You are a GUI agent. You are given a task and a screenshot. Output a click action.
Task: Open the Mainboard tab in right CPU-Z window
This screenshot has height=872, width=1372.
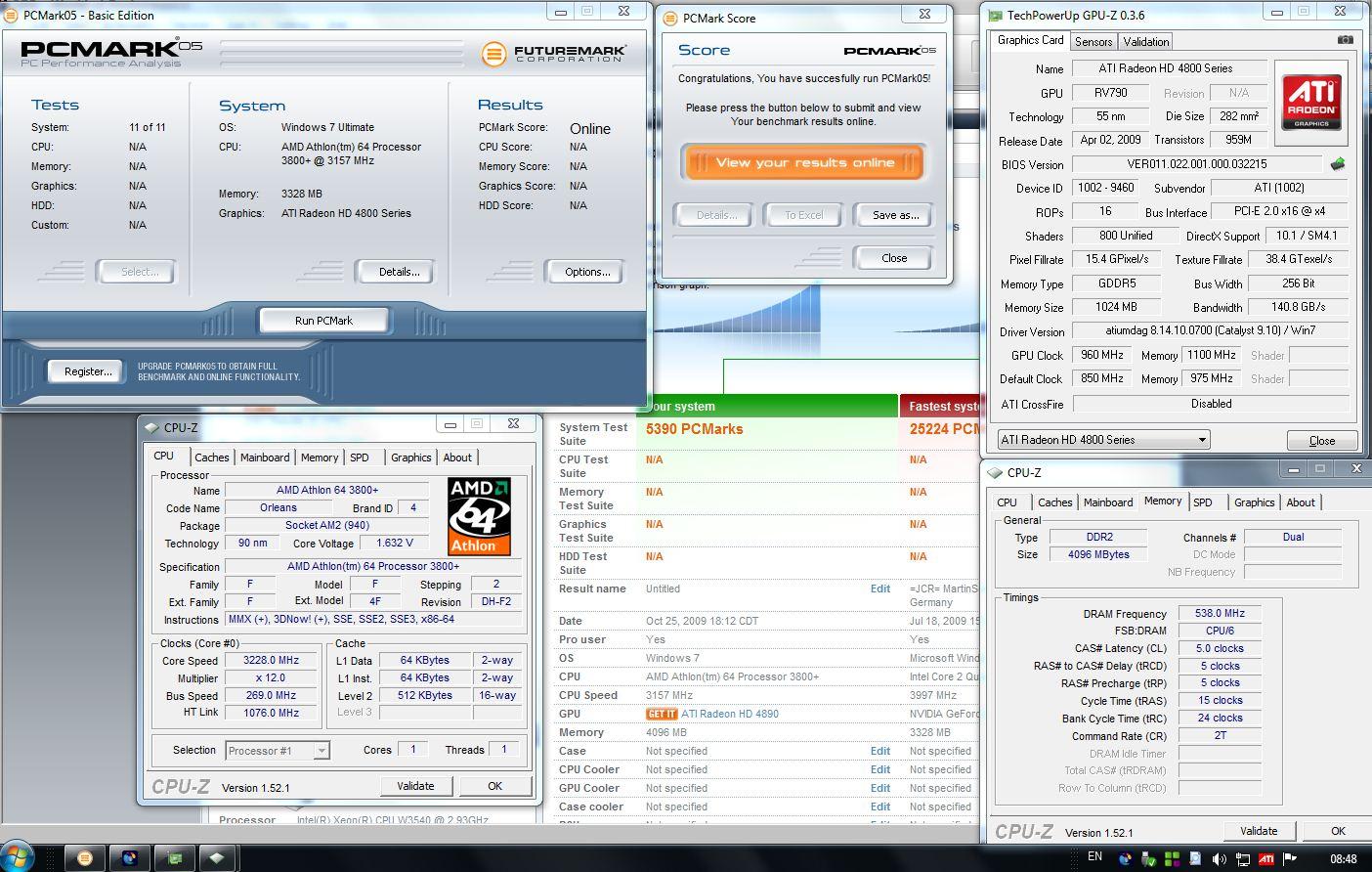[1108, 502]
